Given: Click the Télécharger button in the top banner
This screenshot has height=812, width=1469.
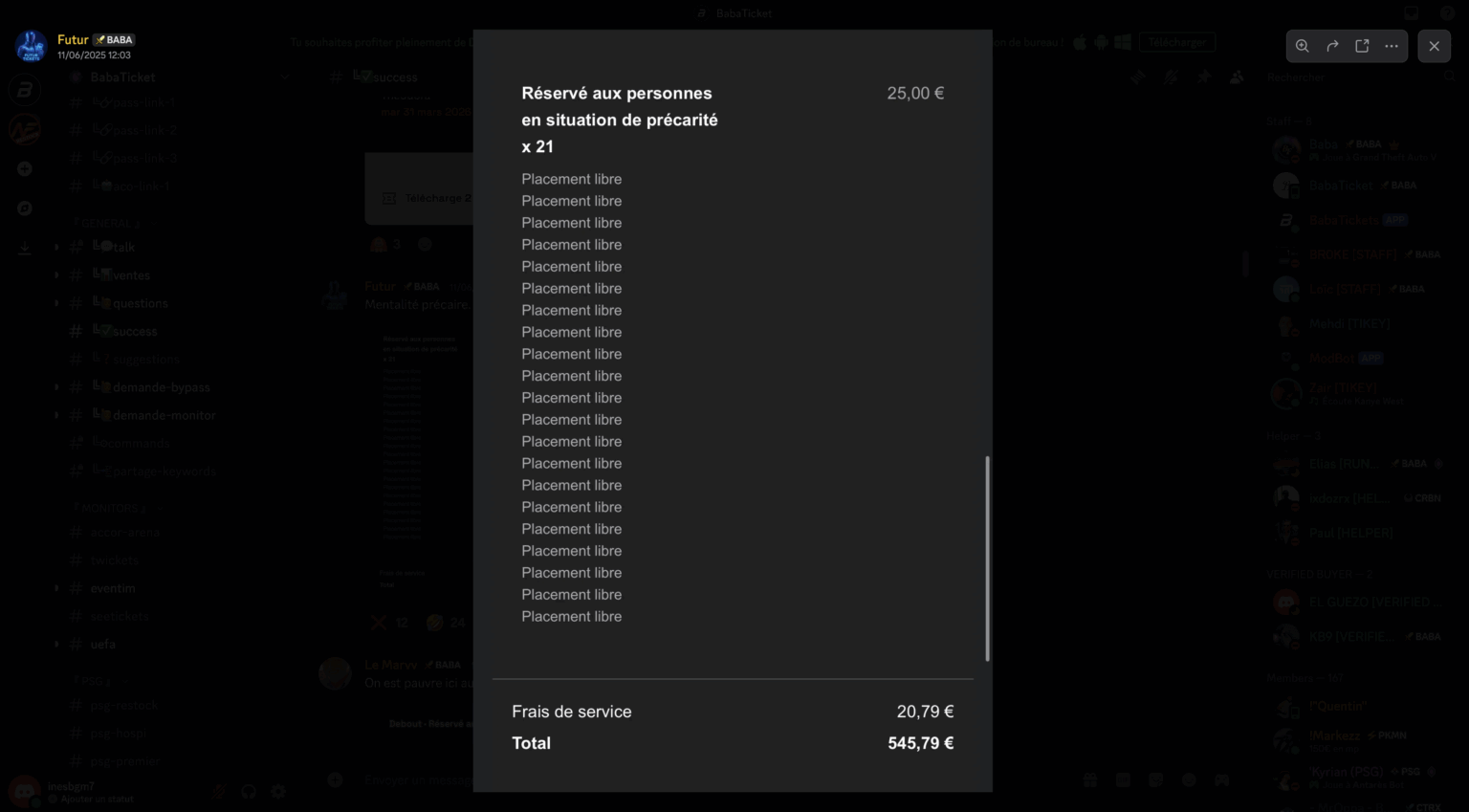Looking at the screenshot, I should (1176, 42).
